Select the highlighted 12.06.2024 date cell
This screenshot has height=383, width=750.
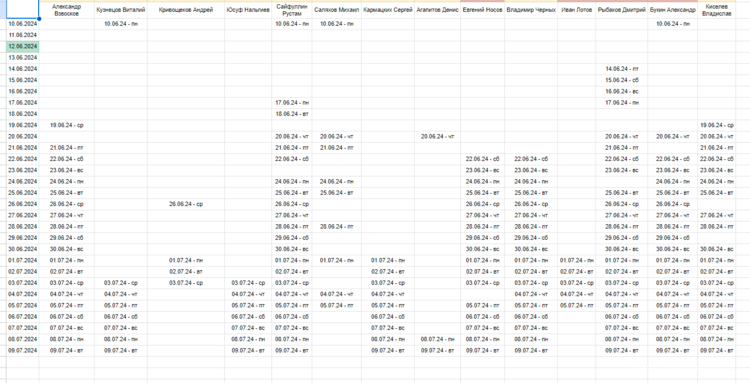22,46
